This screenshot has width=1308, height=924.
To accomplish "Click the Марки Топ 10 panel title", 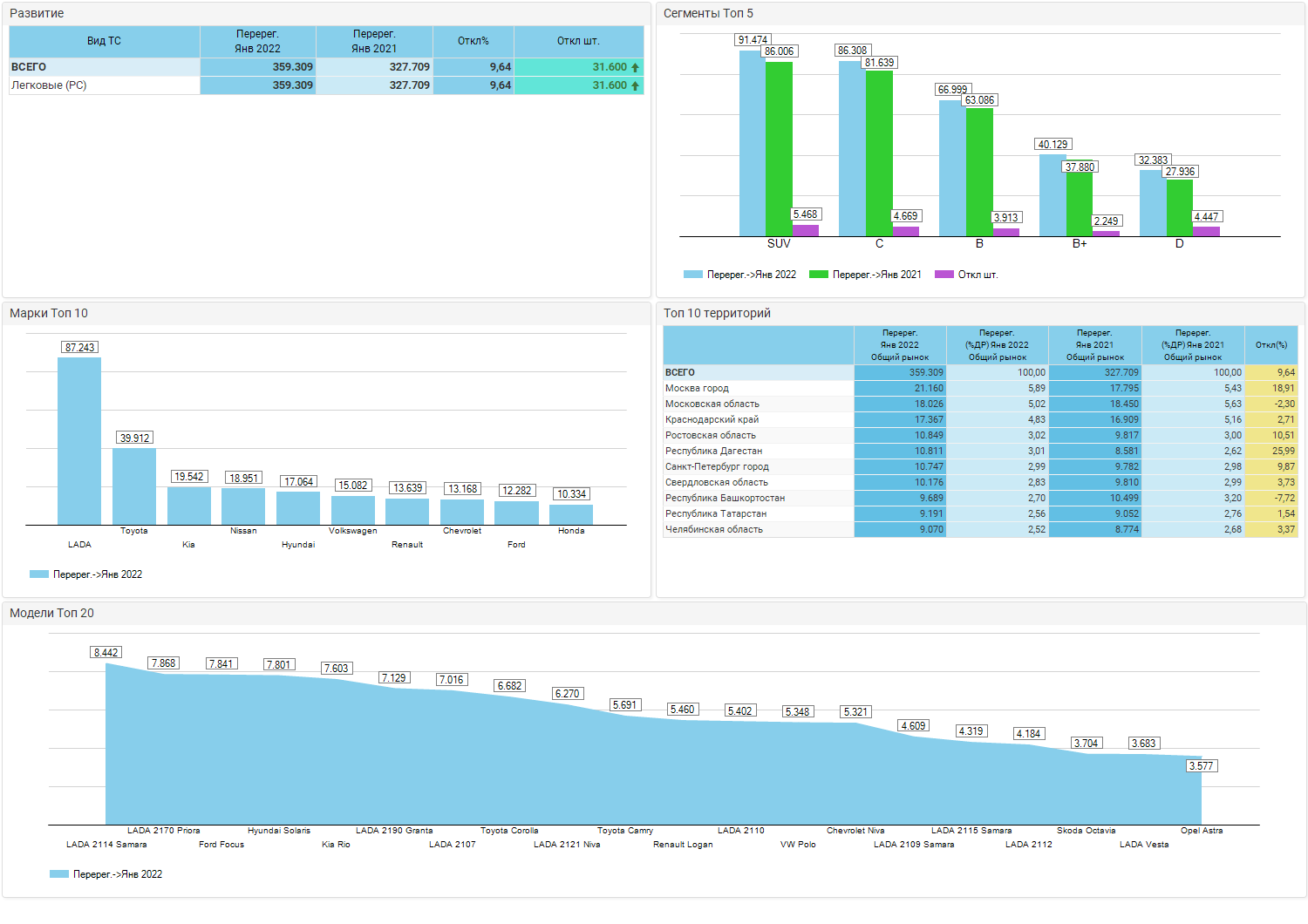I will [49, 314].
